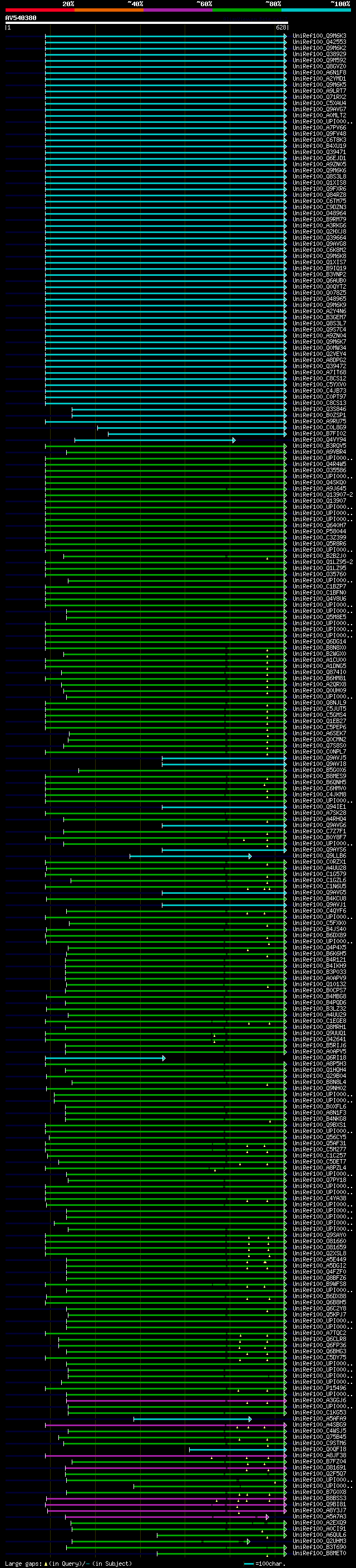Viewport: 356px width, 1568px height.
Task: Click the red 20% identity legend segment
Action: pos(39,10)
